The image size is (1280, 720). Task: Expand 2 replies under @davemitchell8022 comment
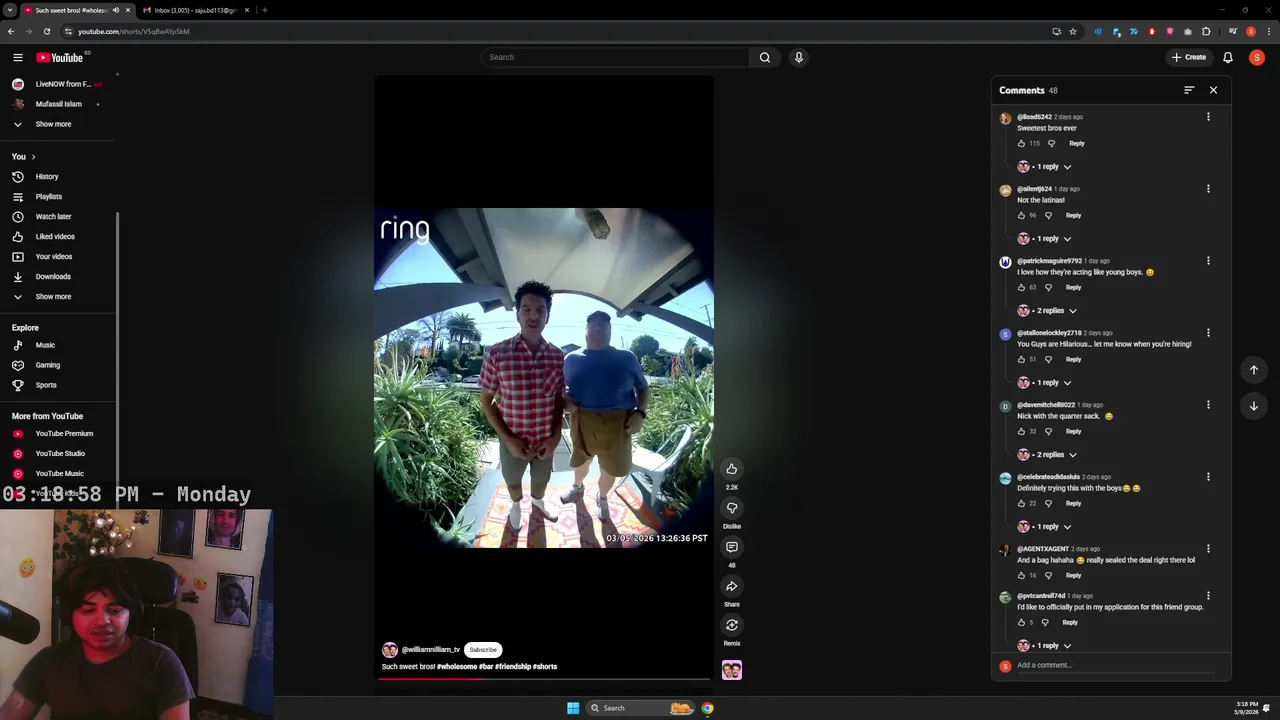pyautogui.click(x=1048, y=455)
